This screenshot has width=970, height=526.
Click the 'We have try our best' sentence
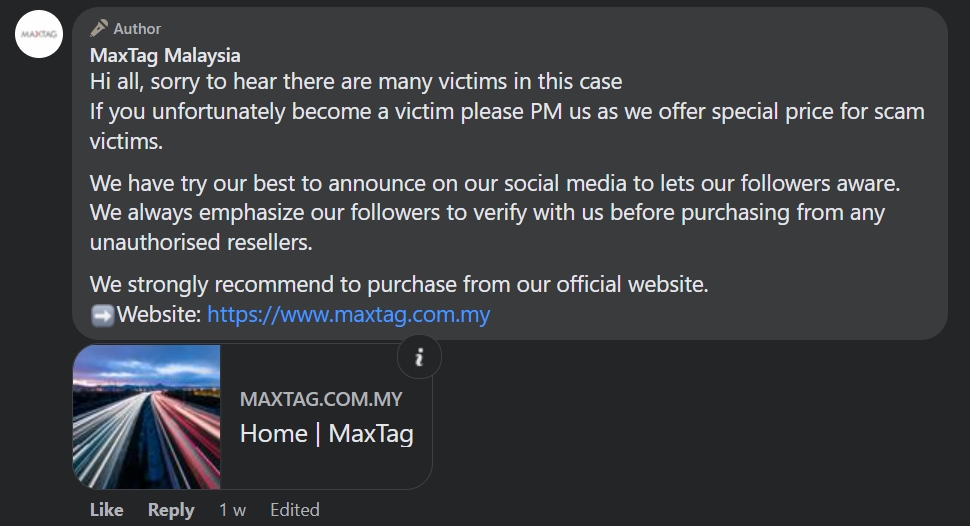click(495, 184)
